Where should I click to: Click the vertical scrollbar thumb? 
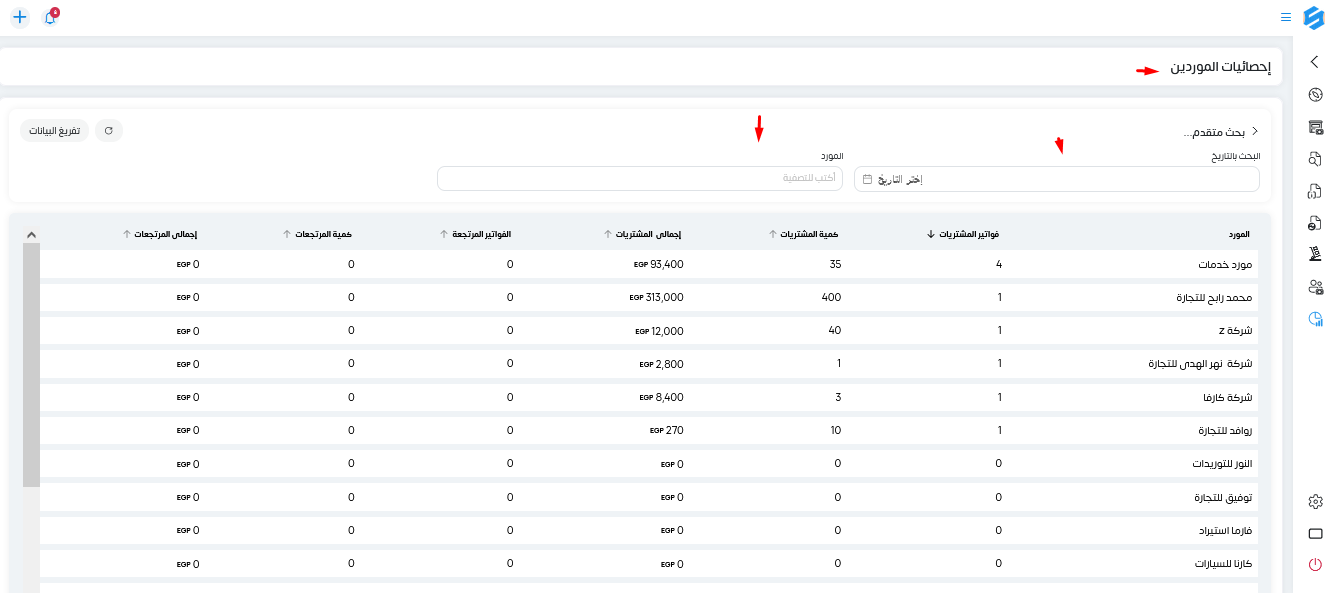31,365
